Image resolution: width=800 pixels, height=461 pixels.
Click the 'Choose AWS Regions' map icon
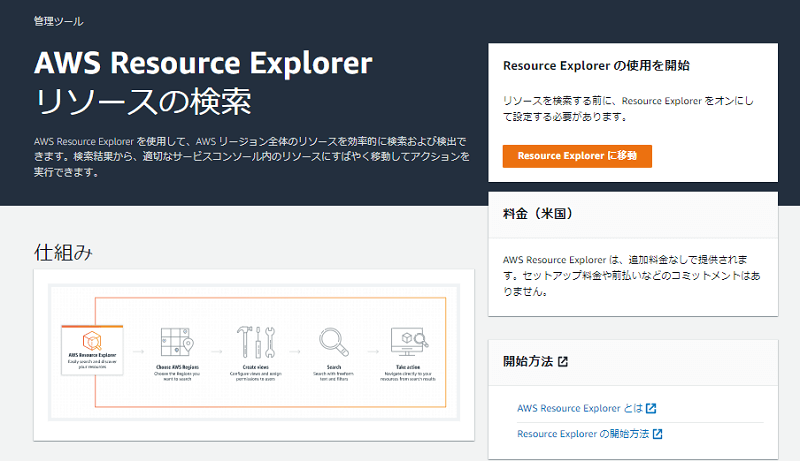177,342
